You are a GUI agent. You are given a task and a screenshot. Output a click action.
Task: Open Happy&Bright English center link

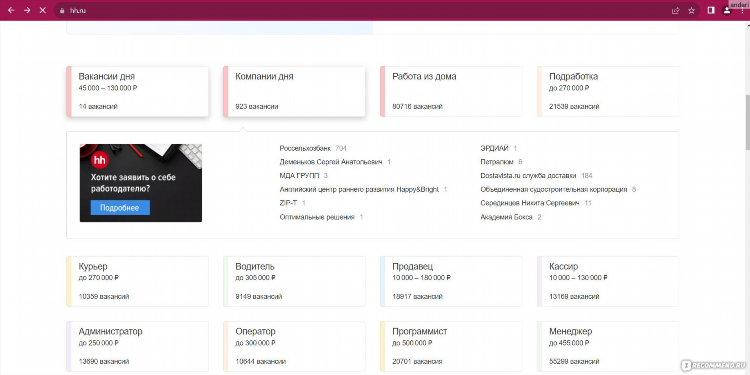(359, 189)
